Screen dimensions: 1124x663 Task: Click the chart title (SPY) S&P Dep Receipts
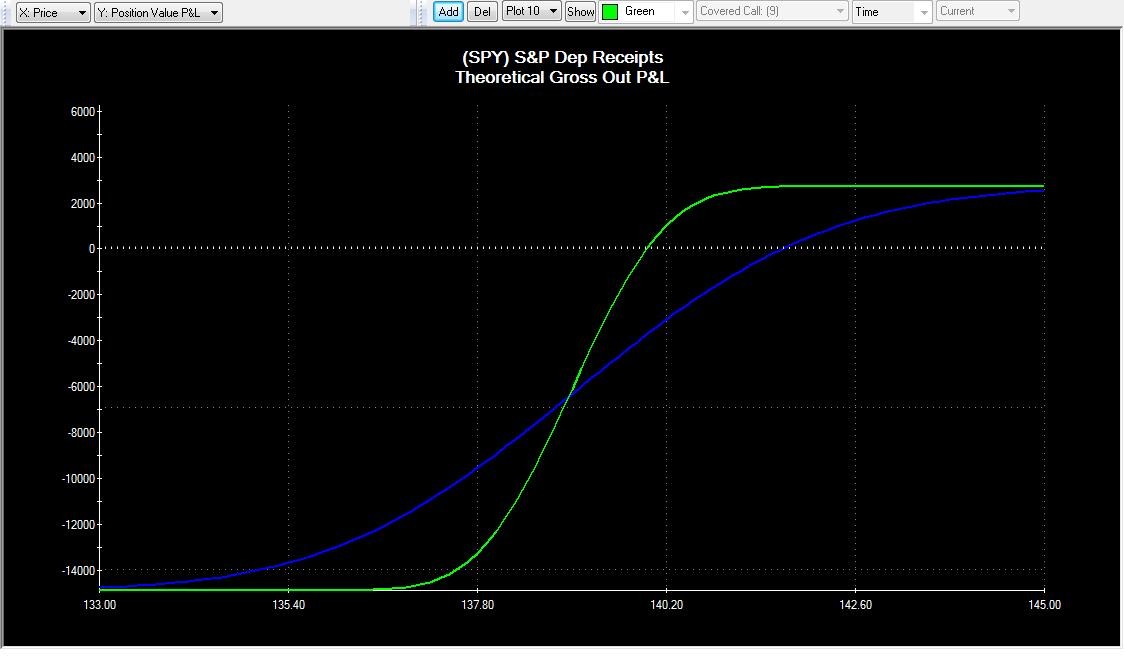pos(563,57)
